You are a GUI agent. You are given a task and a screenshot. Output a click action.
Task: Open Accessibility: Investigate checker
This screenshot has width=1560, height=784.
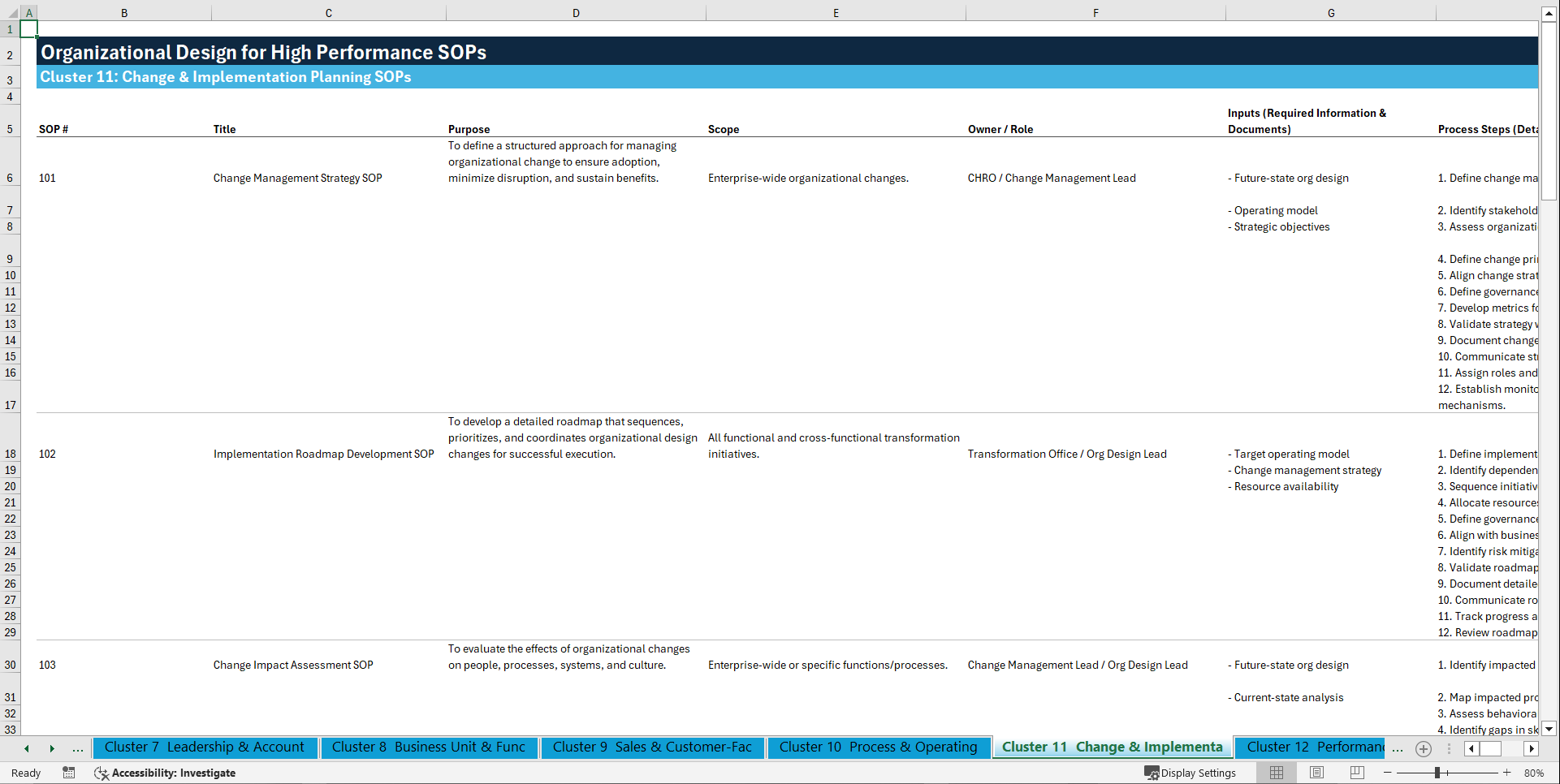166,773
